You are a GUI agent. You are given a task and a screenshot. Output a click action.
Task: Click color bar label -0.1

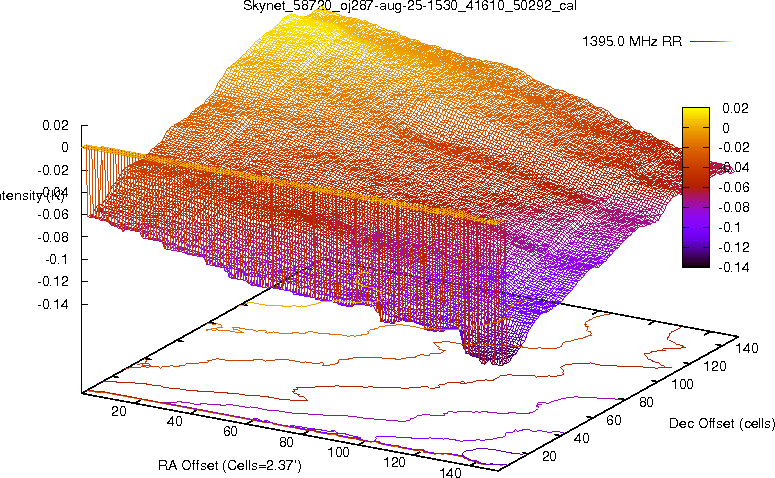tap(729, 227)
